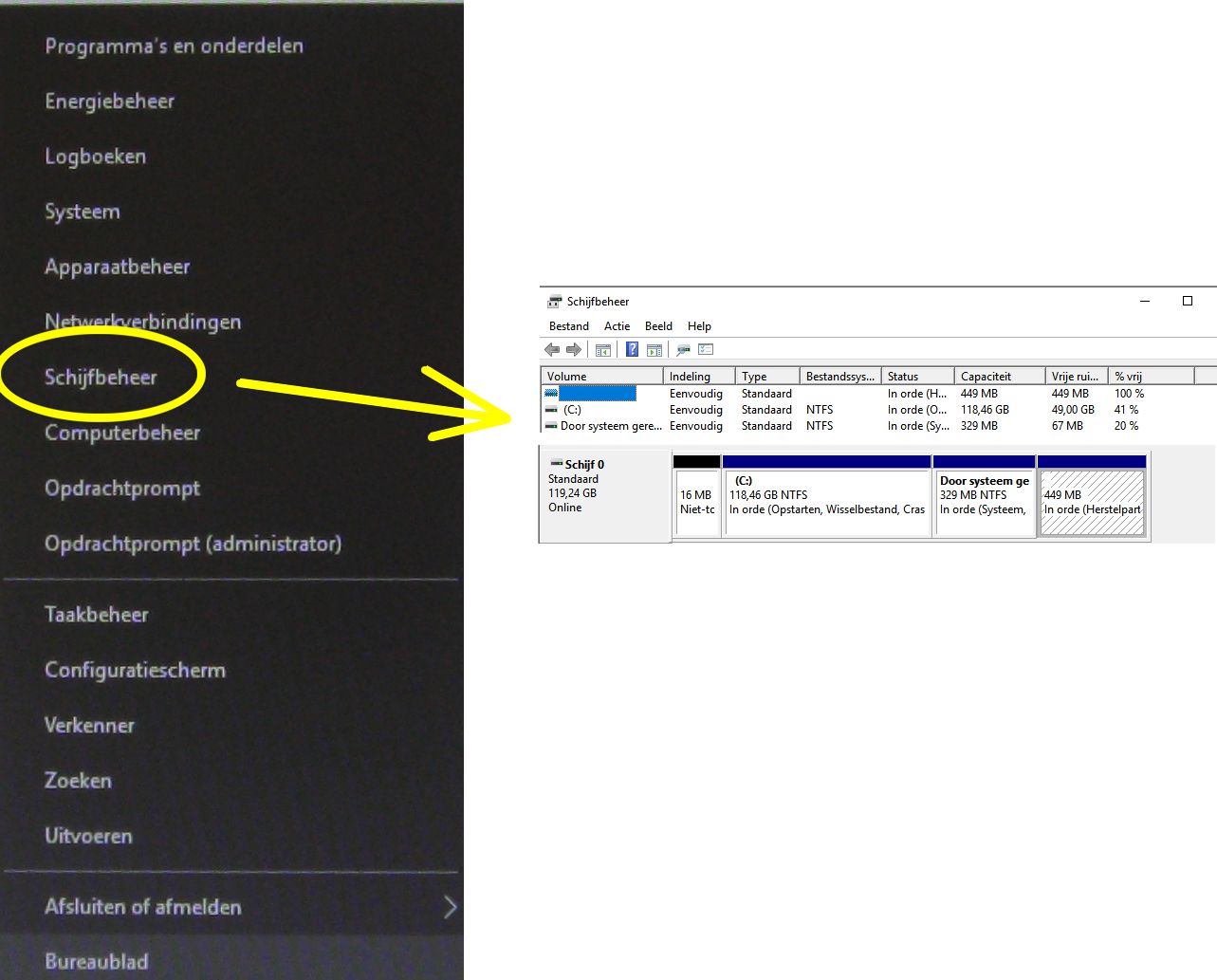Open the Bestand menu
This screenshot has height=980, width=1217.
pos(569,326)
